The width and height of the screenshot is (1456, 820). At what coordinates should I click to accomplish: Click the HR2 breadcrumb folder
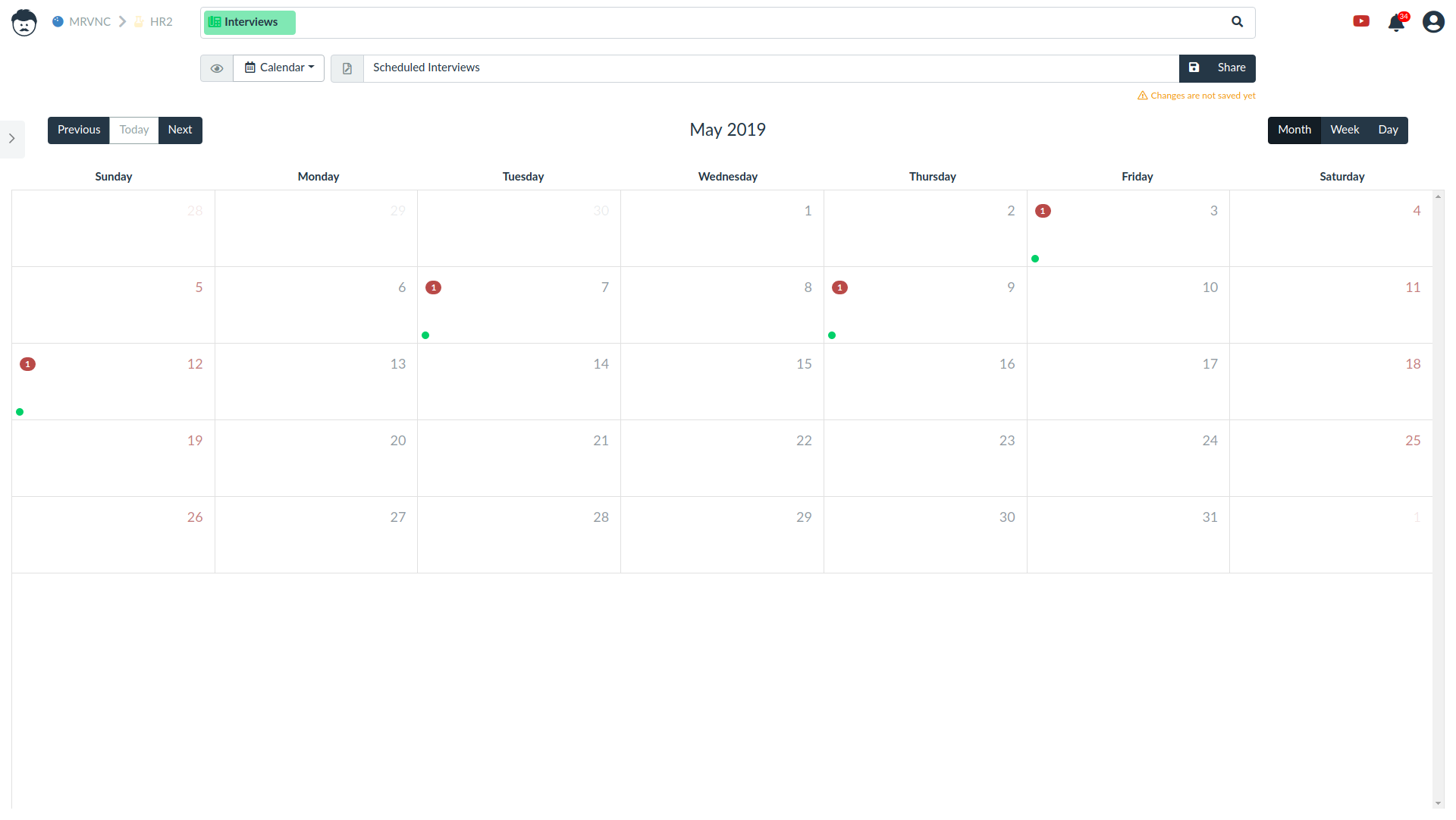point(160,22)
